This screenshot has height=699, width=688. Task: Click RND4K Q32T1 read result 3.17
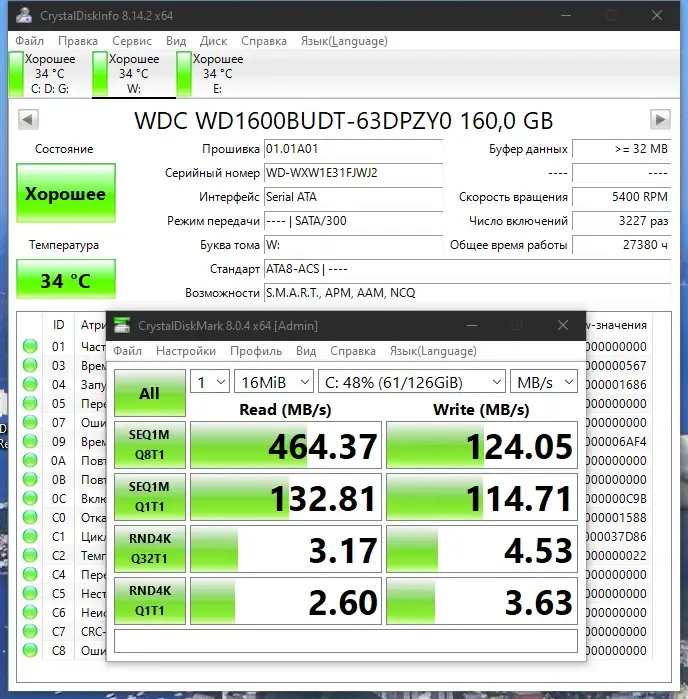(286, 549)
